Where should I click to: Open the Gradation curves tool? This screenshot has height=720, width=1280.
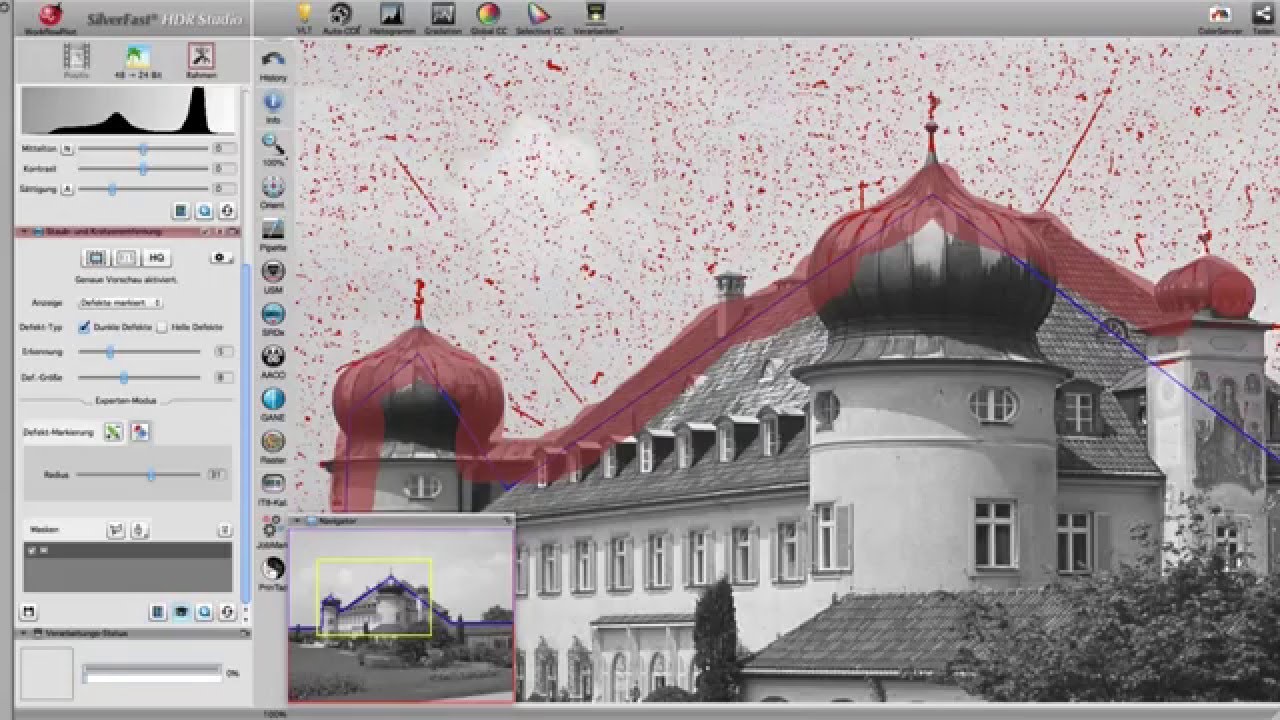[x=442, y=17]
